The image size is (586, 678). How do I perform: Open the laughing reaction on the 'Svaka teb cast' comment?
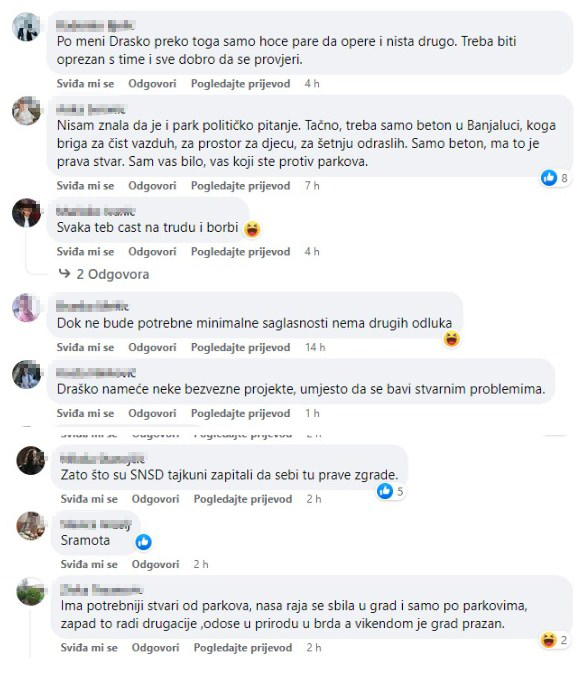(x=252, y=229)
